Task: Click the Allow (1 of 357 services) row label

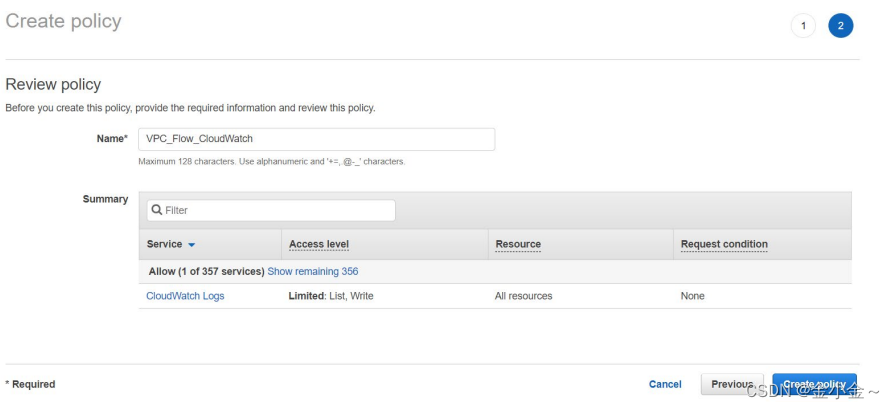Action: pos(206,271)
